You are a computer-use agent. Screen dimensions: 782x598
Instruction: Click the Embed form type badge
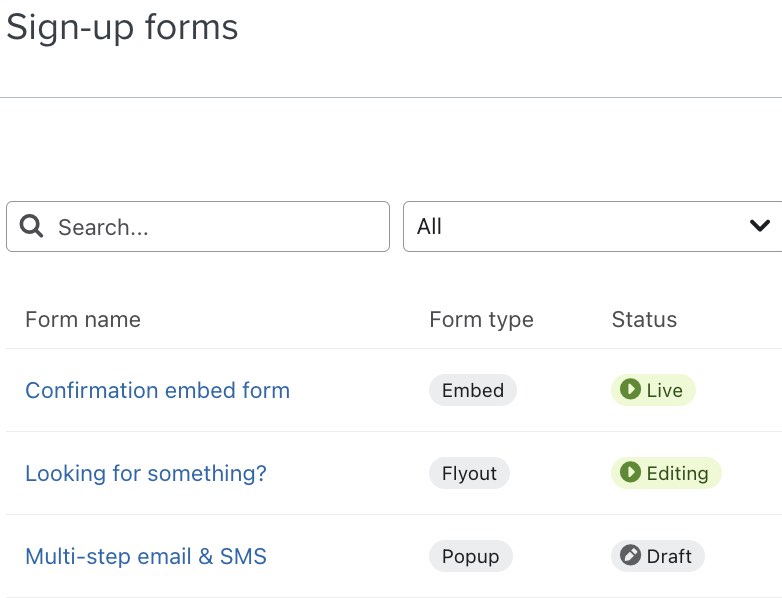pos(473,390)
